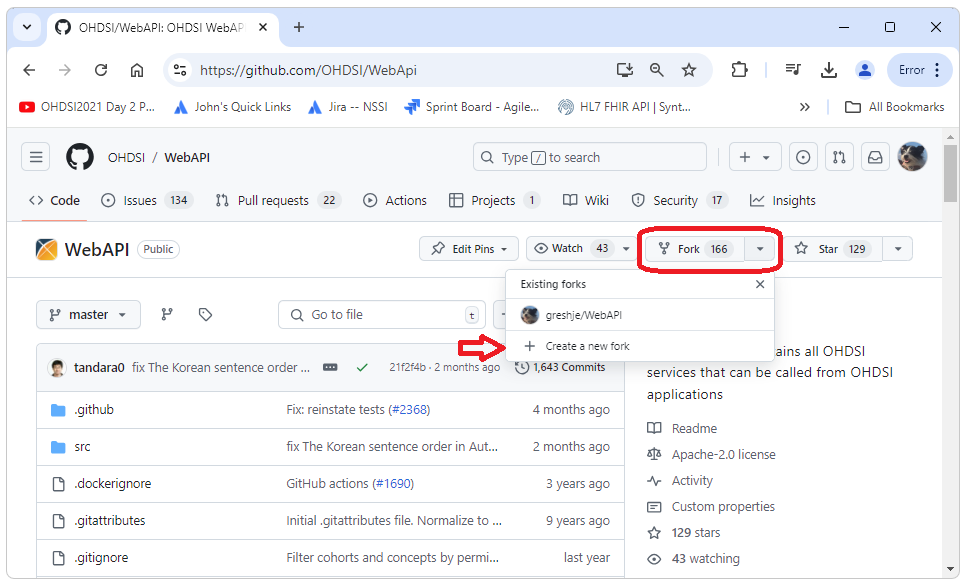Reload the current page
This screenshot has height=584, width=966.
pyautogui.click(x=101, y=70)
